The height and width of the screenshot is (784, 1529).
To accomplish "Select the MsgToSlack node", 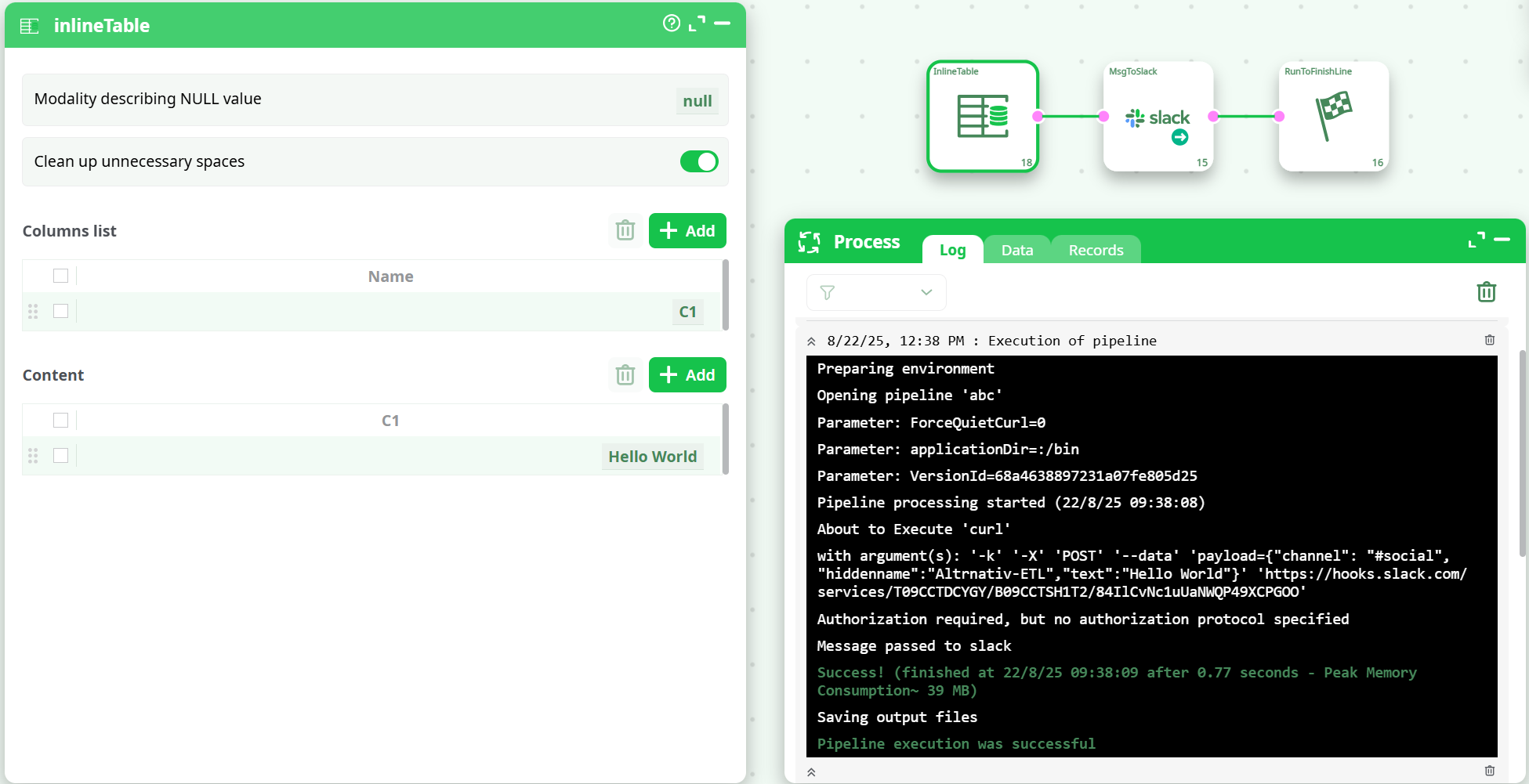I will pos(1158,117).
